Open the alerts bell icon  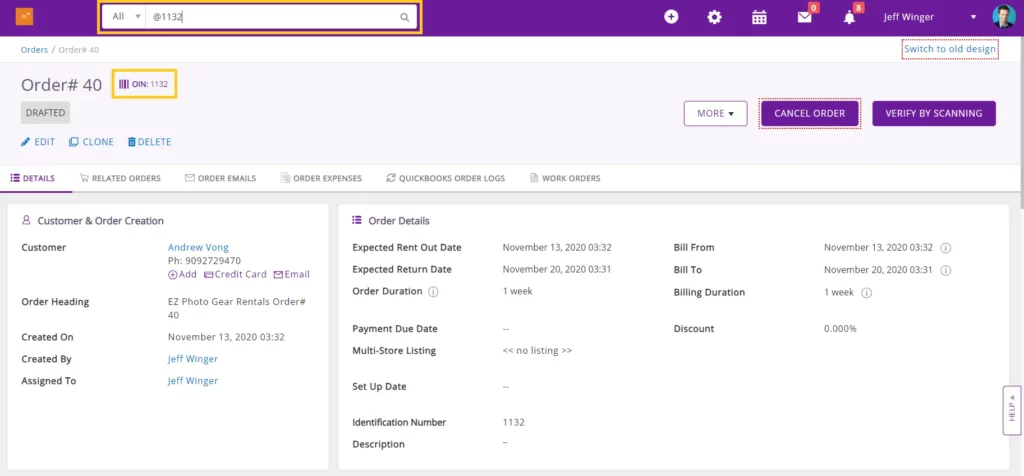(849, 17)
